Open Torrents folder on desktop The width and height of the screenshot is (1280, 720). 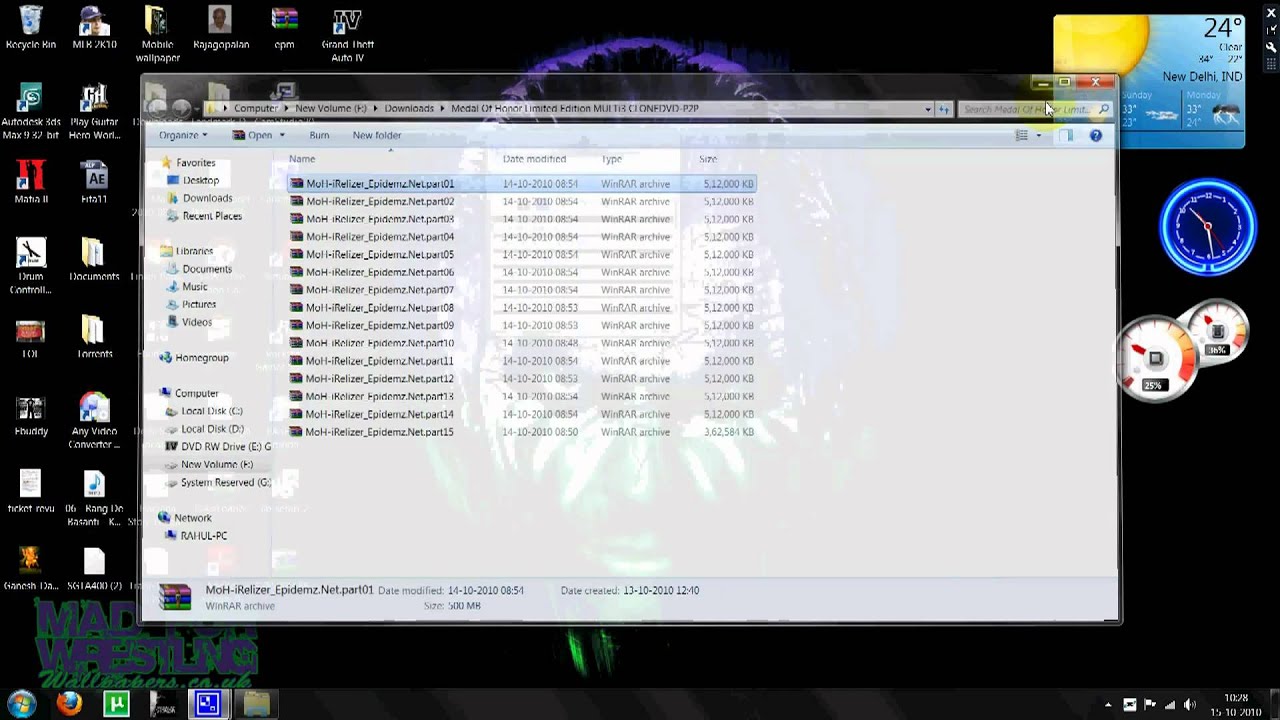coord(94,337)
